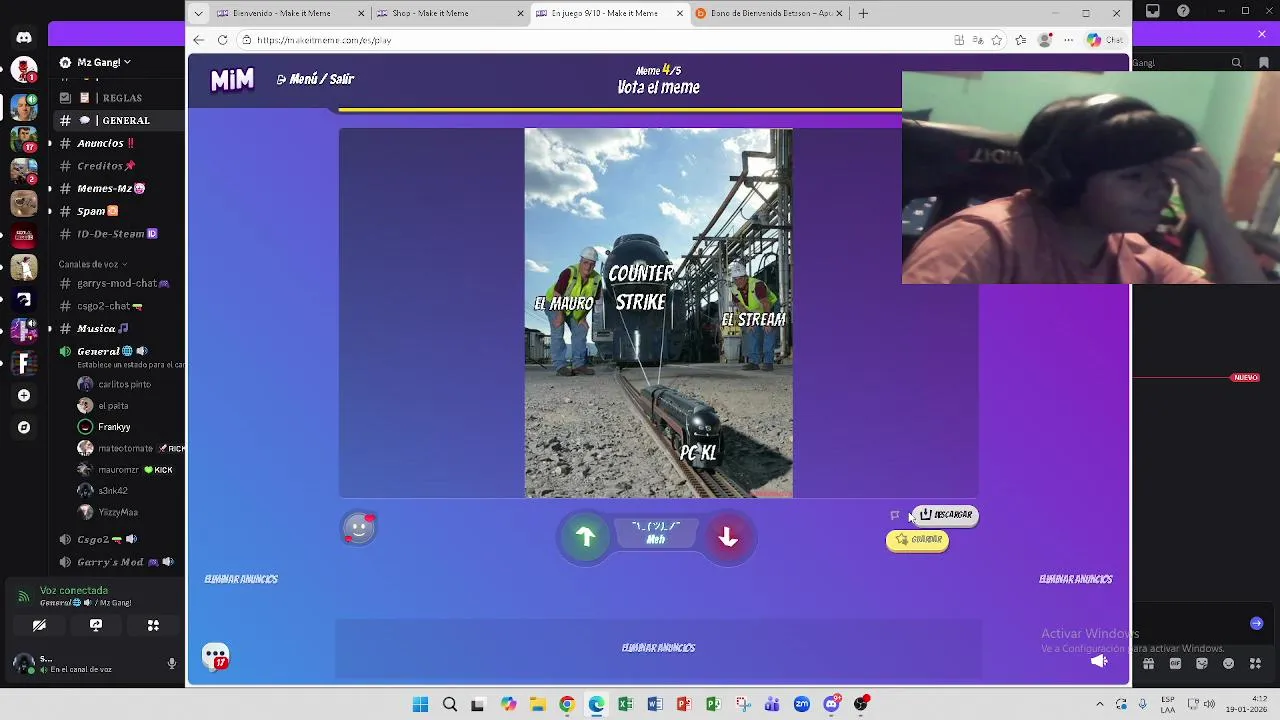Open Discord emoji picker in chat bar

1229,663
